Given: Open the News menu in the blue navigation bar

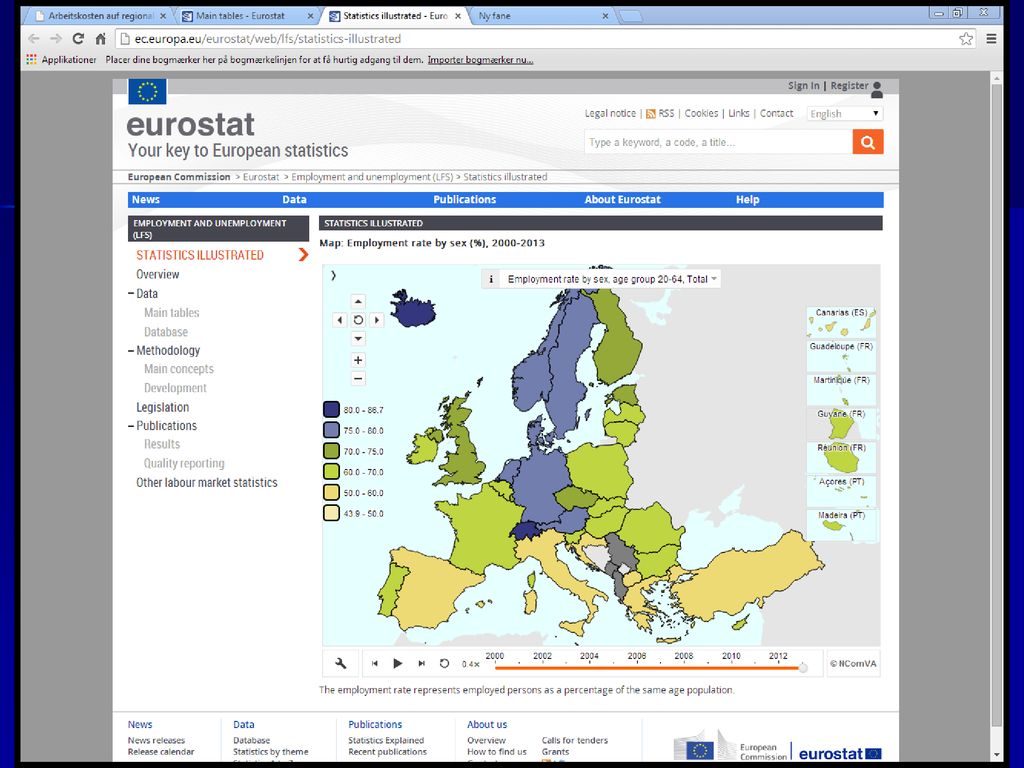Looking at the screenshot, I should [x=146, y=200].
